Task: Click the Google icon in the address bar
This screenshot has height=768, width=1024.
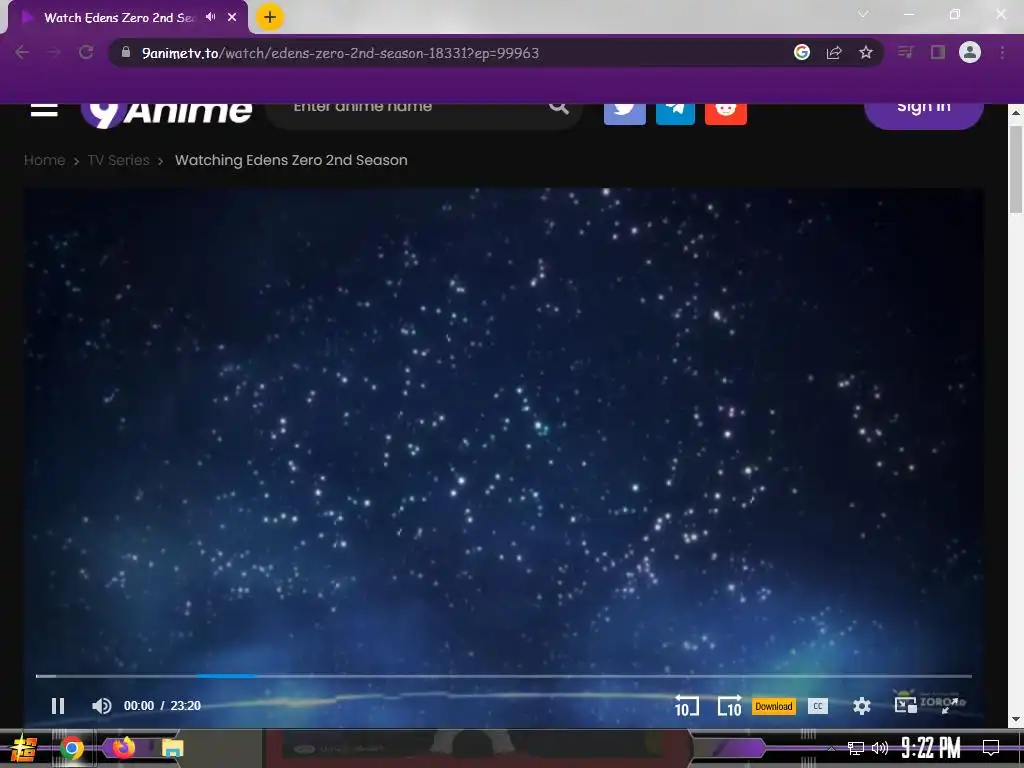Action: pos(802,52)
